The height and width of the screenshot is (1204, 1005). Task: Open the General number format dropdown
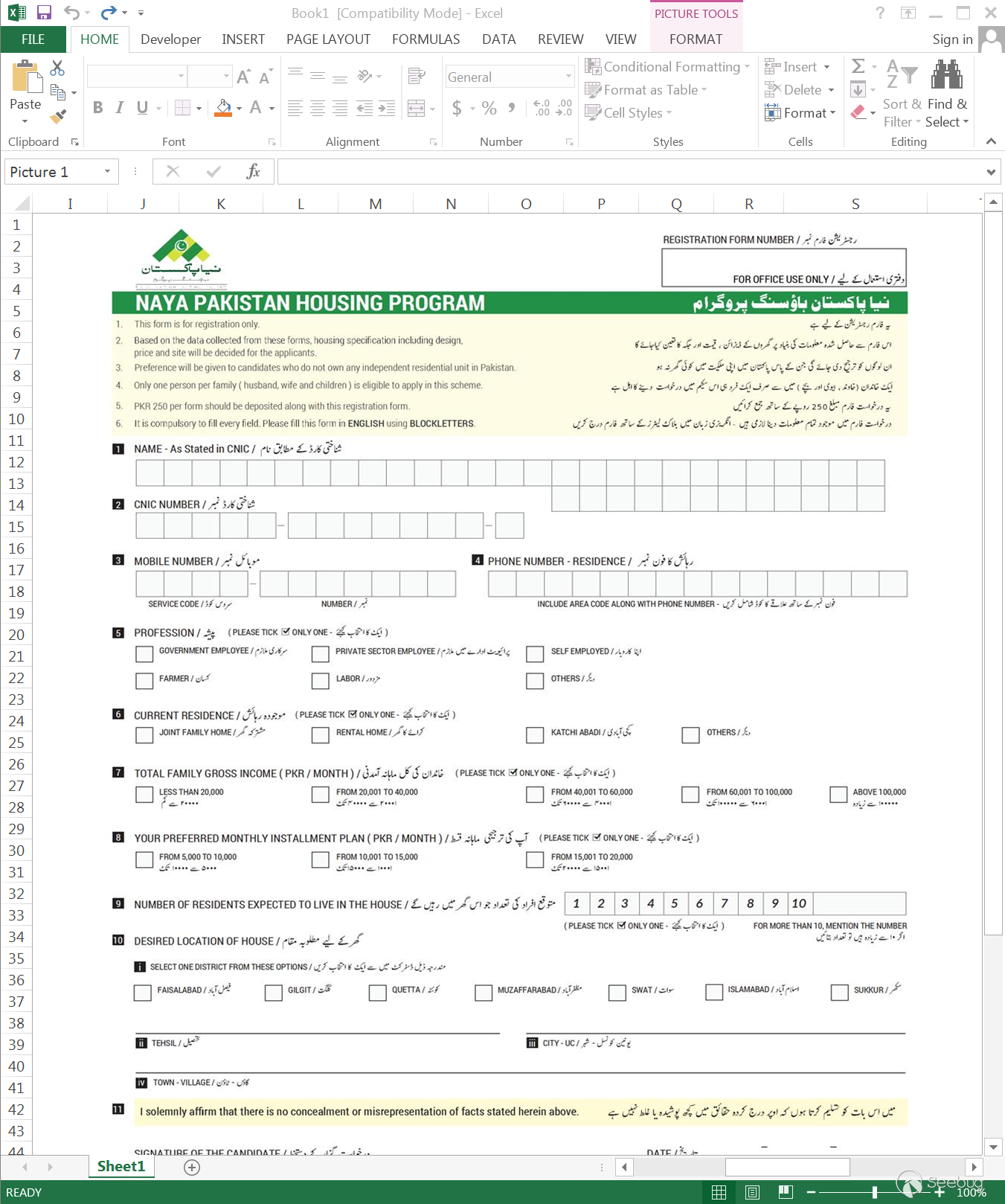point(568,76)
